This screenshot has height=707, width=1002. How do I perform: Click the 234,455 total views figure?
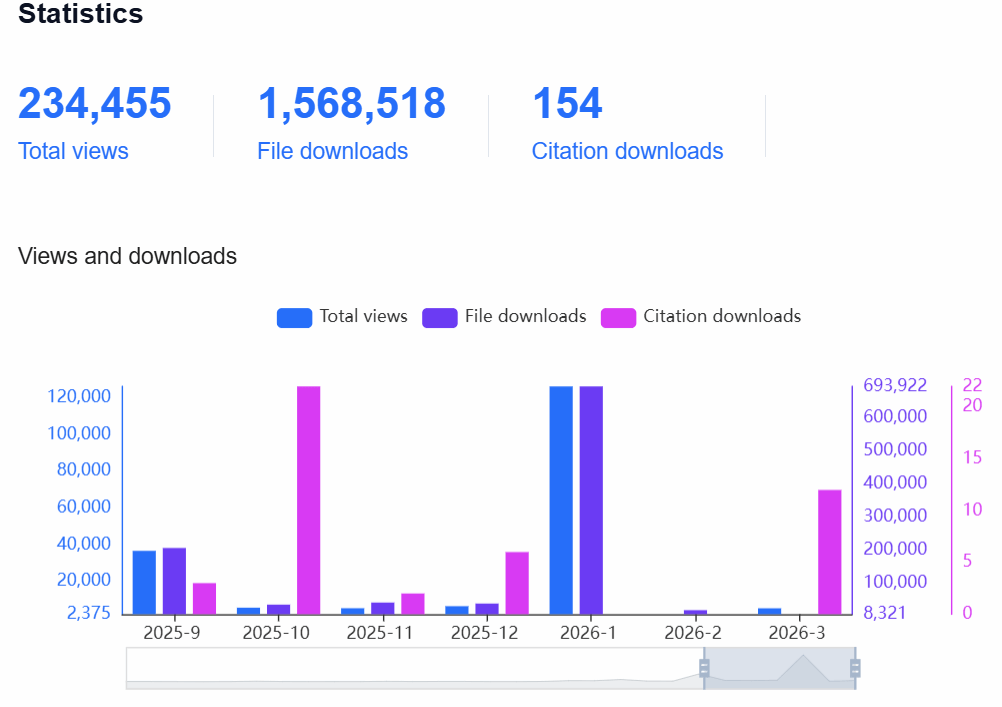95,104
